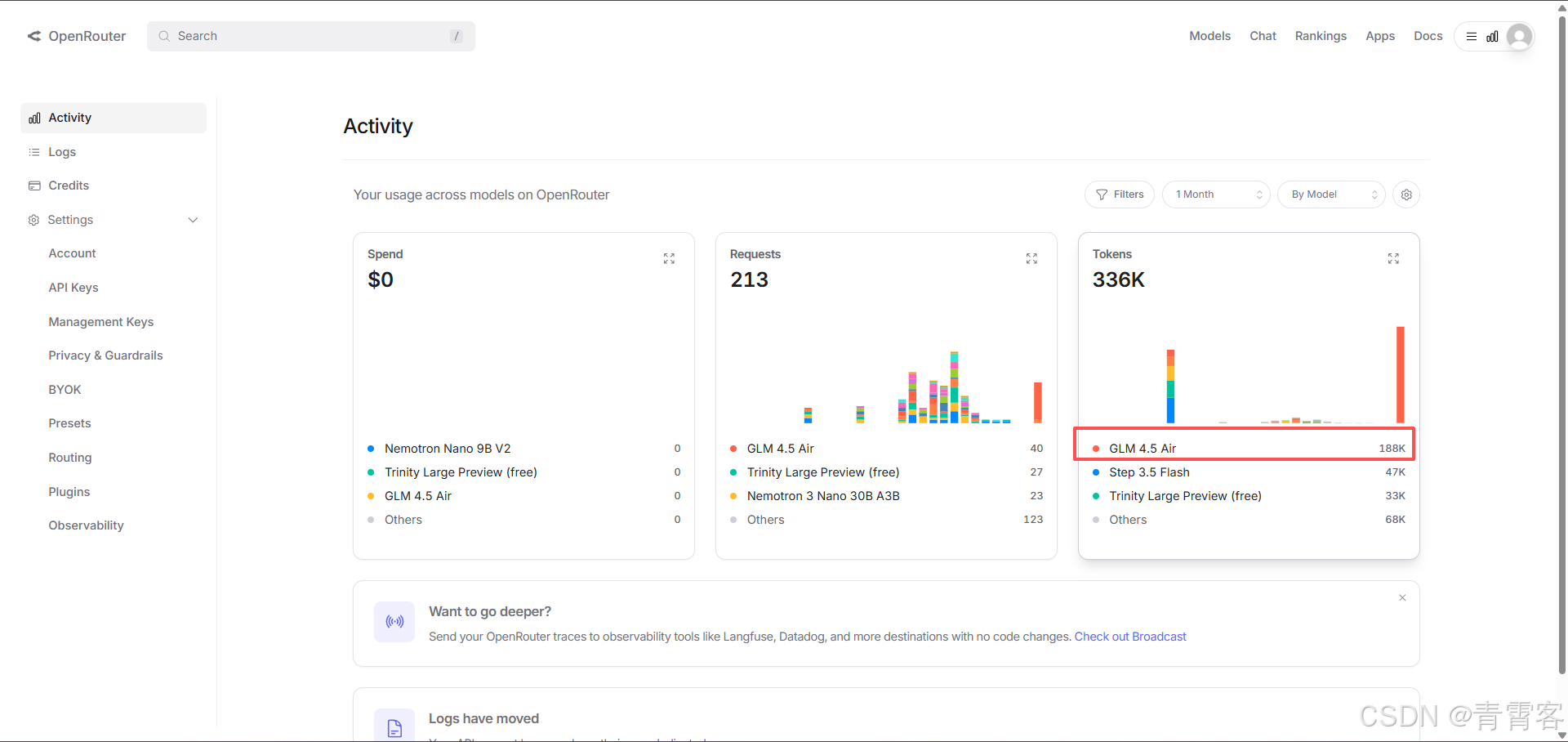This screenshot has height=742, width=1568.
Task: Click the red GLM 4.5 Air dot in Tokens legend
Action: coord(1096,449)
